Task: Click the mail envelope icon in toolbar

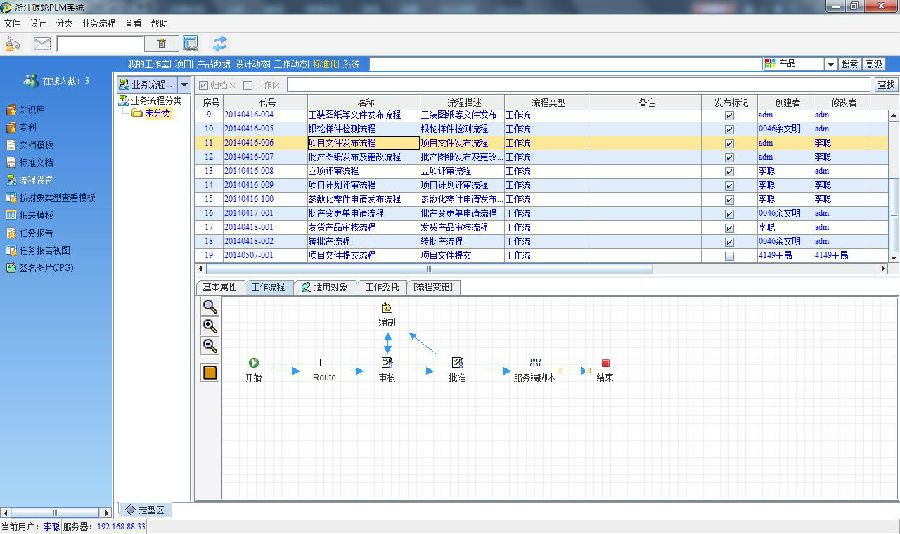Action: [42, 43]
